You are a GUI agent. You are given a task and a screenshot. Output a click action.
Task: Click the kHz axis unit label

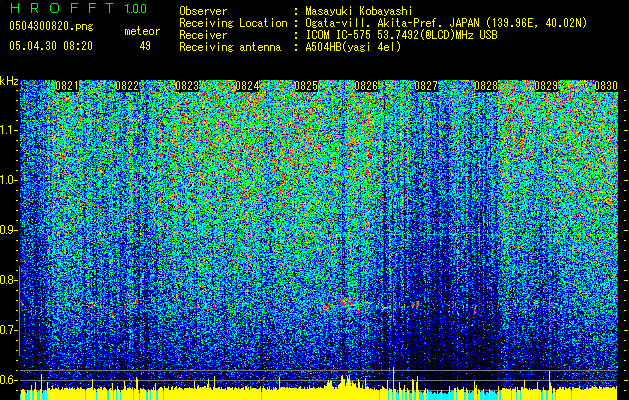point(9,81)
